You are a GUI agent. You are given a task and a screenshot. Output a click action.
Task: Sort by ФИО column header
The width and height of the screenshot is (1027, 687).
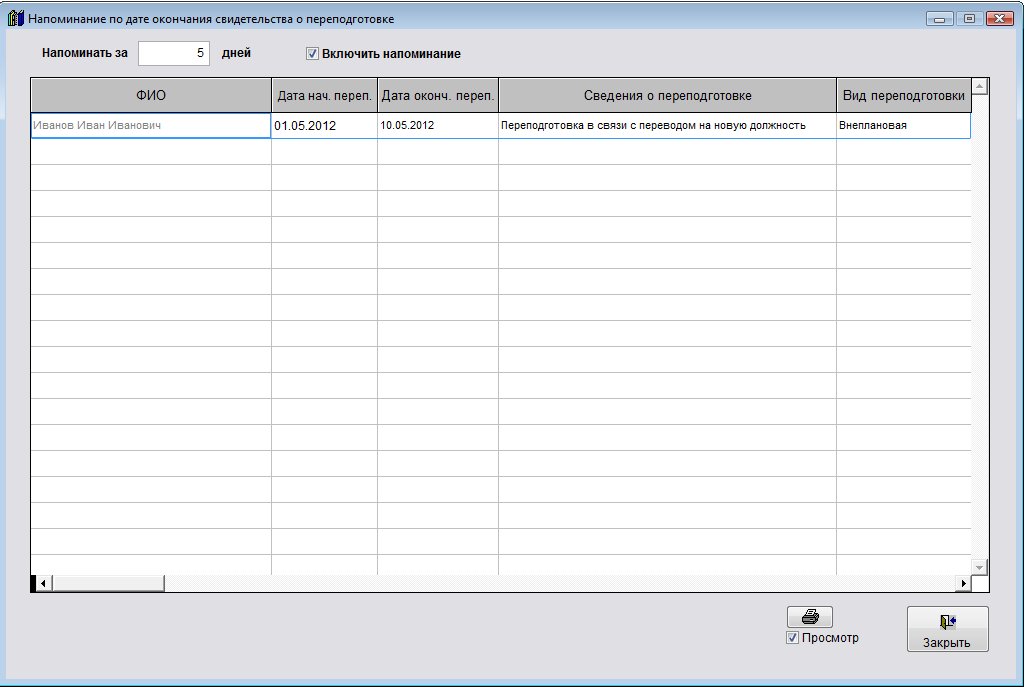click(151, 95)
